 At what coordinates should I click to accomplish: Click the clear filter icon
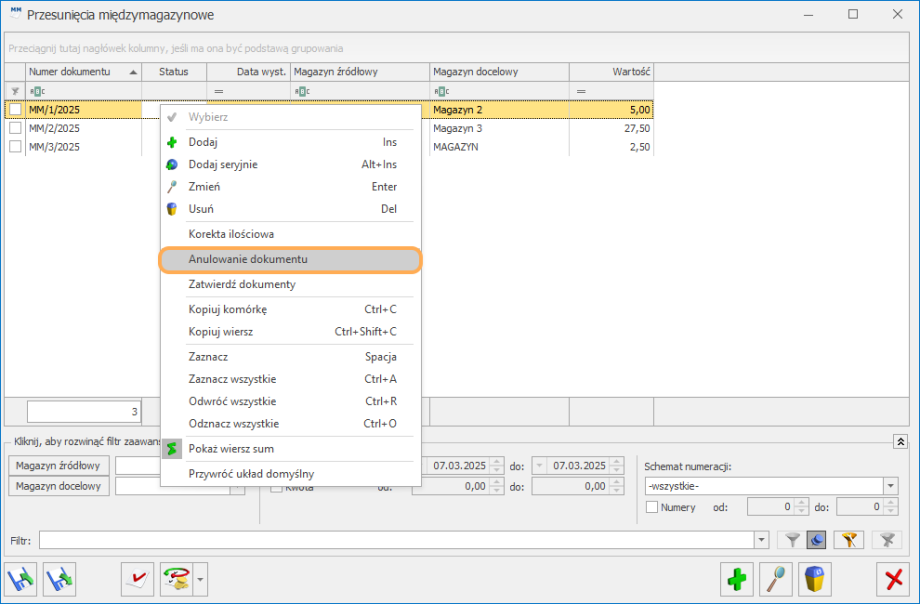887,540
